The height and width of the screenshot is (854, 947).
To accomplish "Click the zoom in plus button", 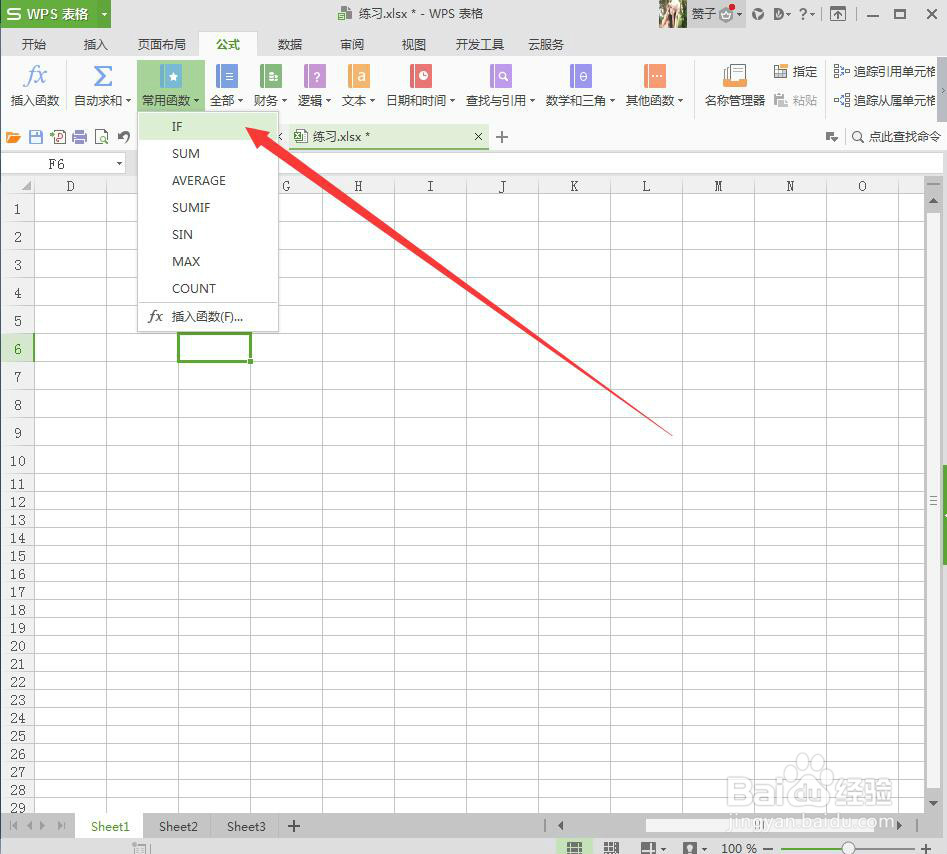I will 925,848.
